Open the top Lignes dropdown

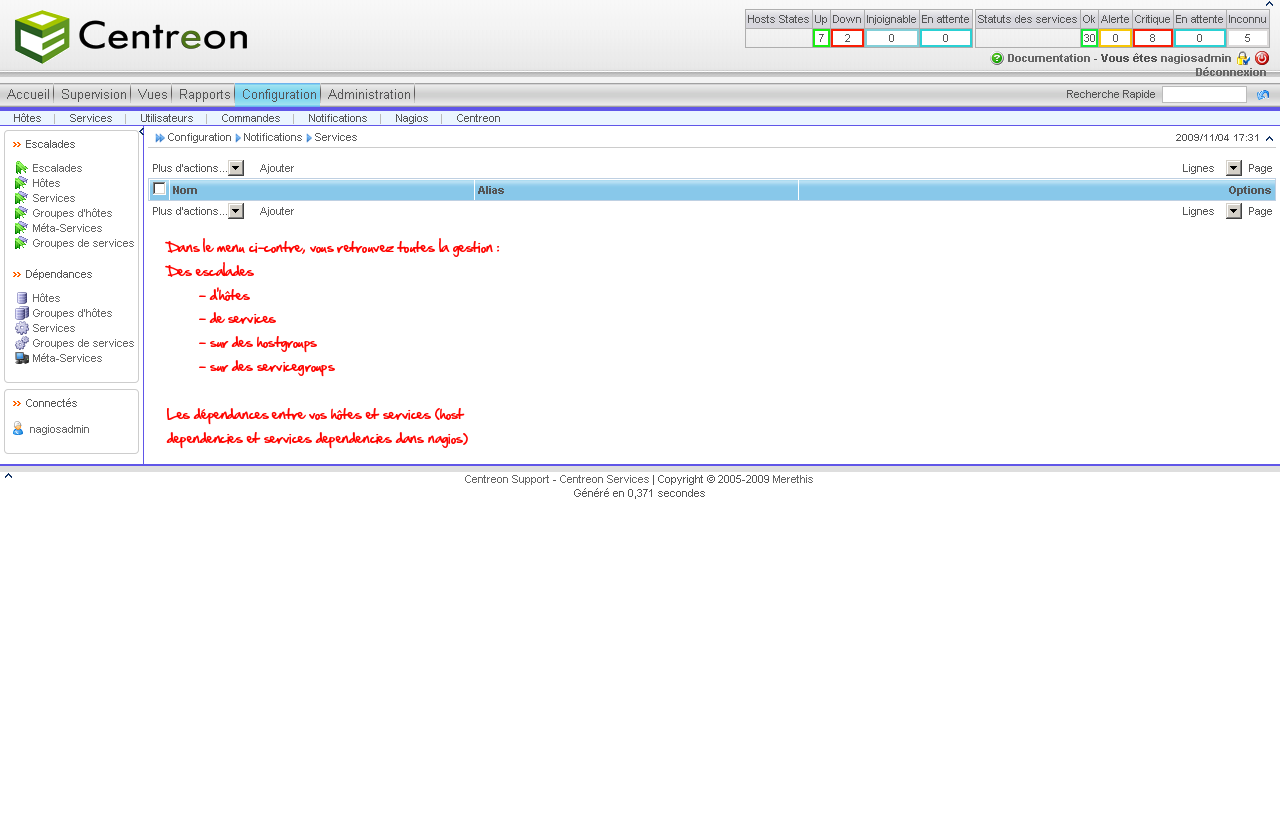coord(1233,168)
